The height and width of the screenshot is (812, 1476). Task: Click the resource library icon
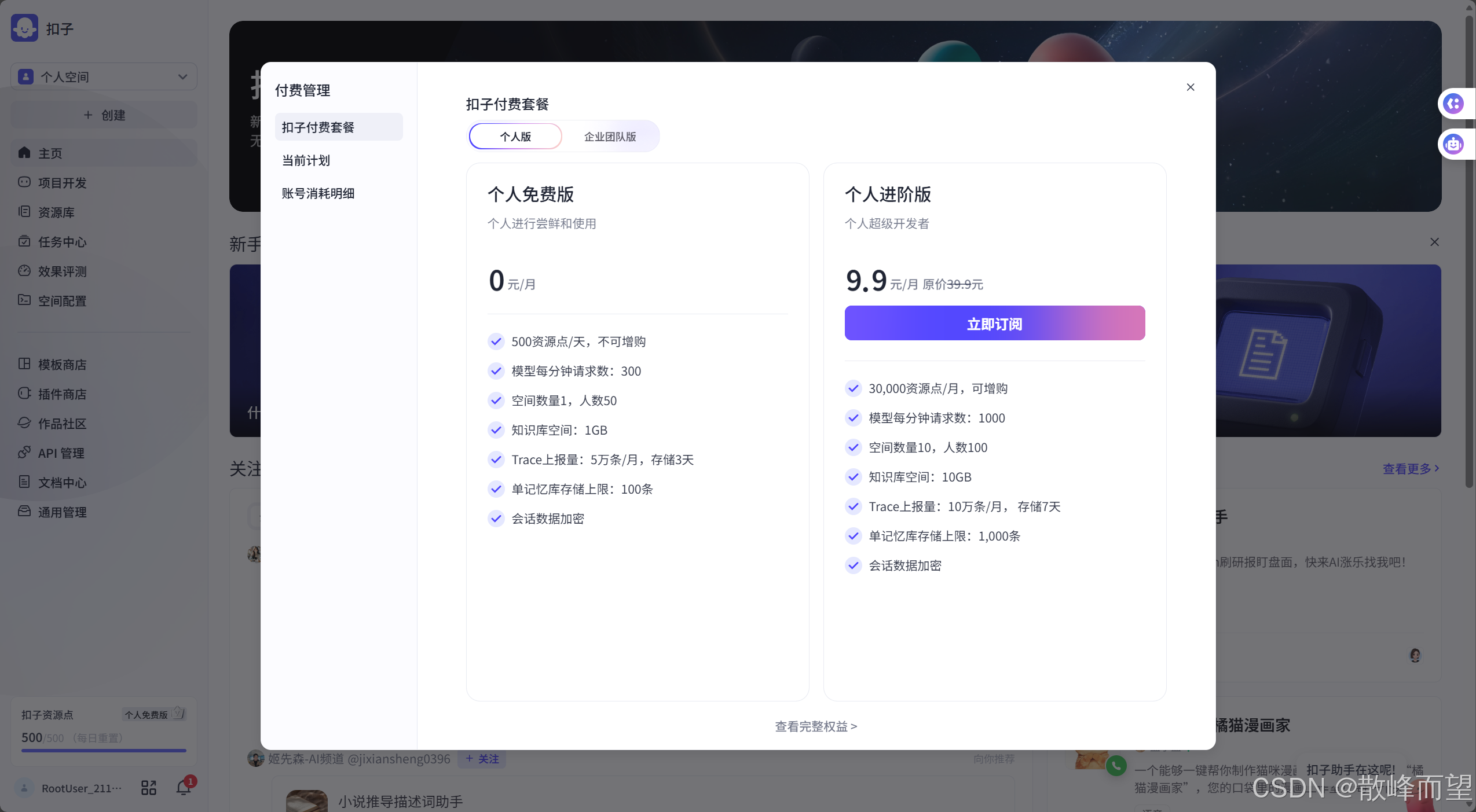point(24,212)
